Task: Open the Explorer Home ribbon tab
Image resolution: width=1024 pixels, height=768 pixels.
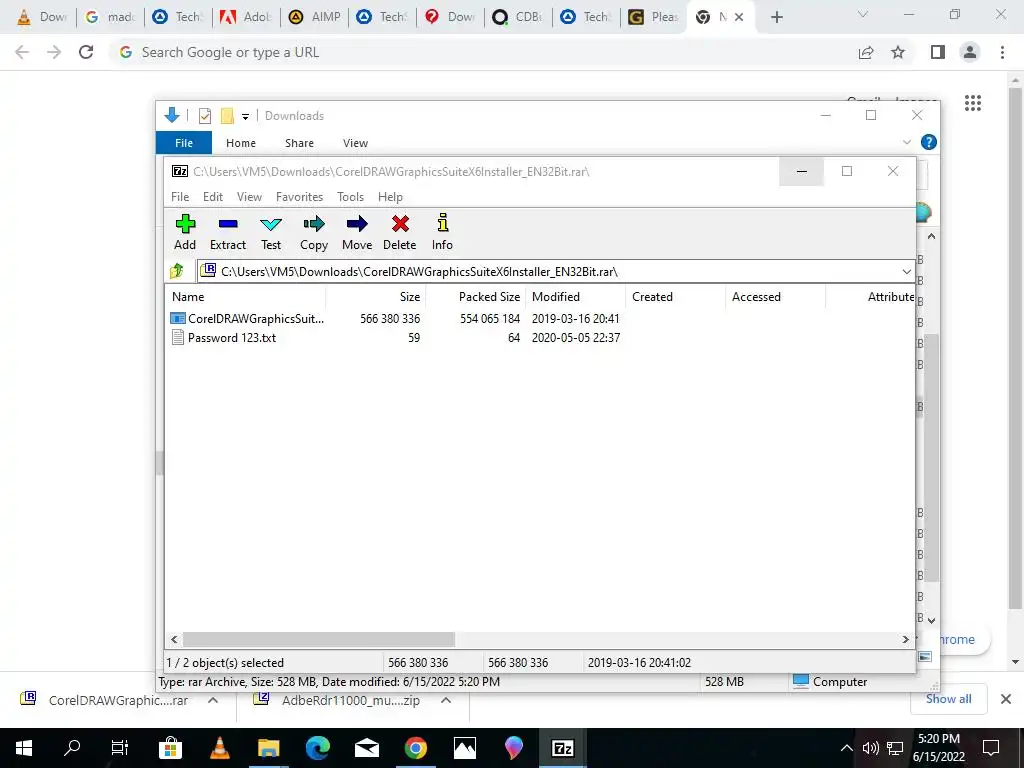Action: 241,143
